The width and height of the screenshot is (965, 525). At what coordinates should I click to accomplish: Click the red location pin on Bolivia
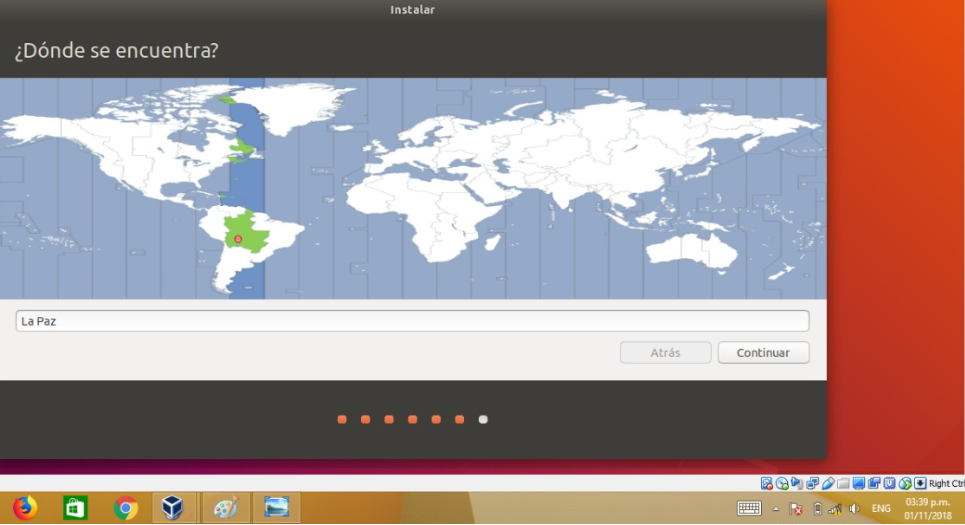[x=238, y=240]
